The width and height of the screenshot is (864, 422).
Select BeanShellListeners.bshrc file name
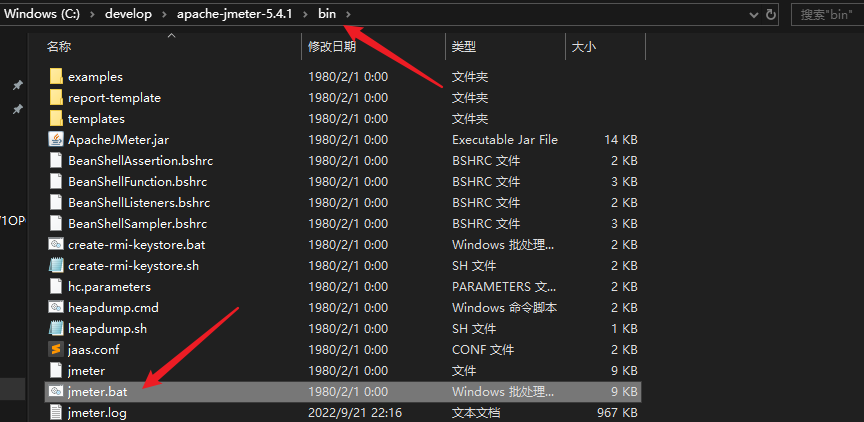[x=139, y=203]
